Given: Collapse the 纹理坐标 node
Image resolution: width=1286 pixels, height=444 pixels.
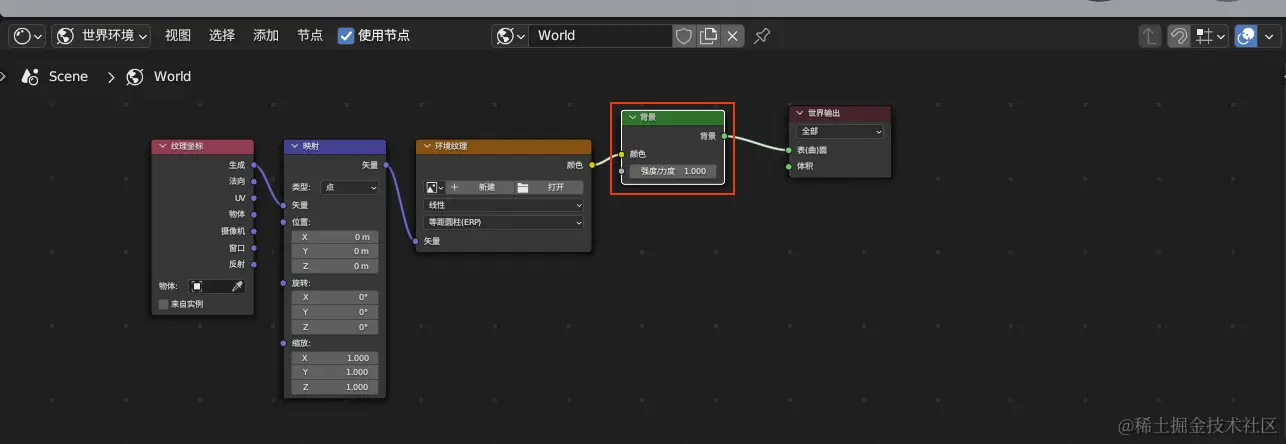Looking at the screenshot, I should tap(162, 146).
